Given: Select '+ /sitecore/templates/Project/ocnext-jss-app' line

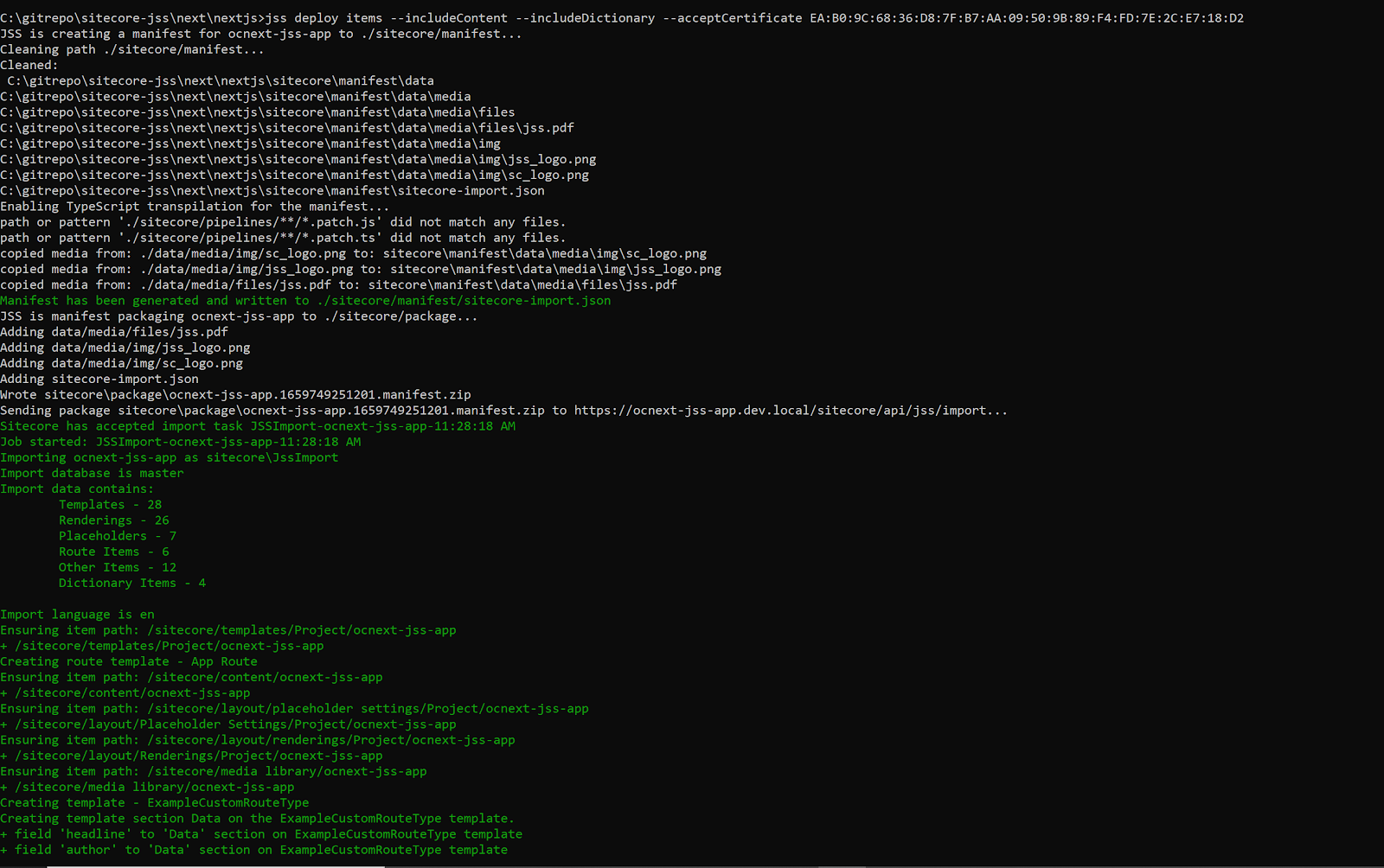Looking at the screenshot, I should pos(162,646).
